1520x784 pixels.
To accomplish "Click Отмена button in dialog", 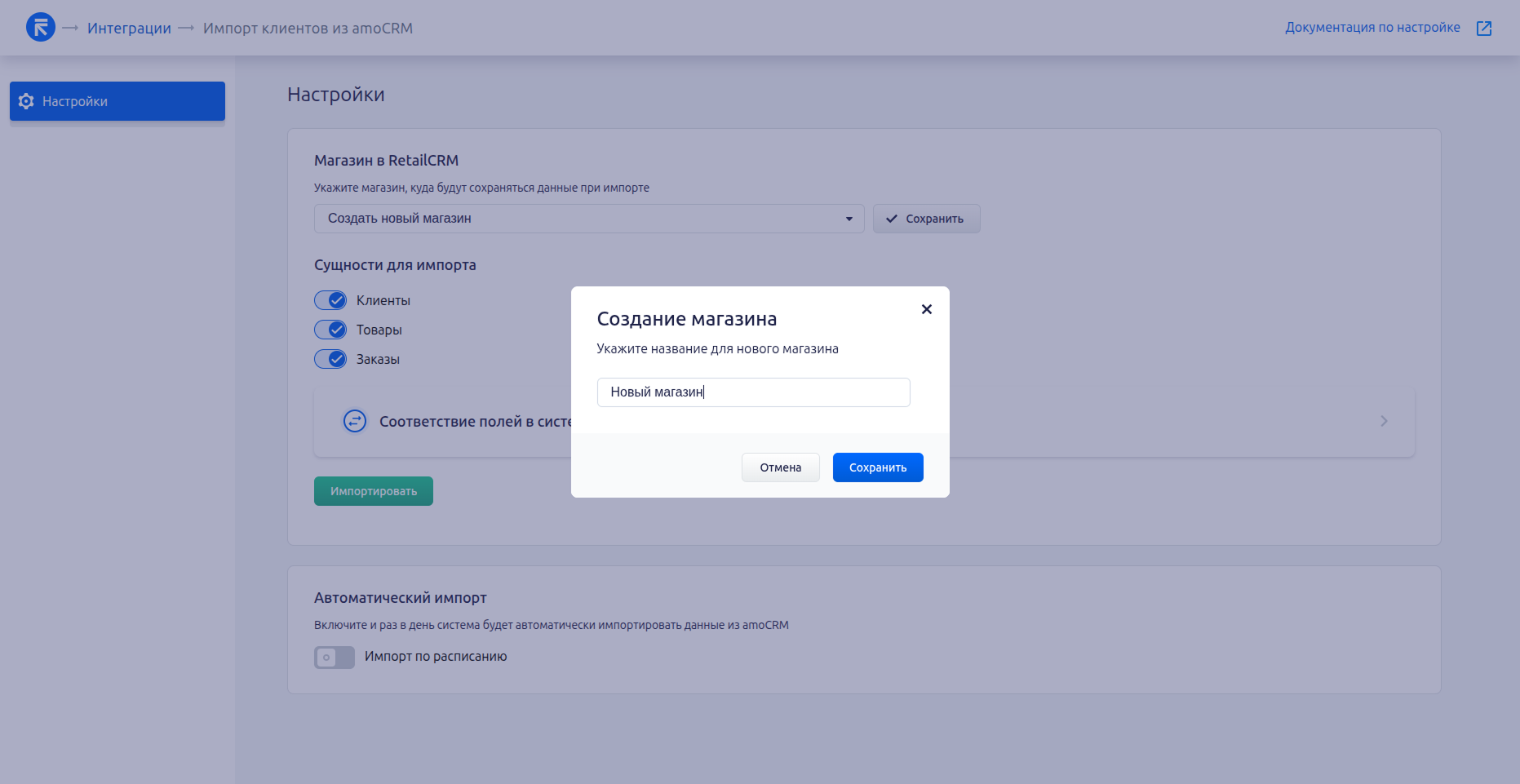I will point(780,467).
